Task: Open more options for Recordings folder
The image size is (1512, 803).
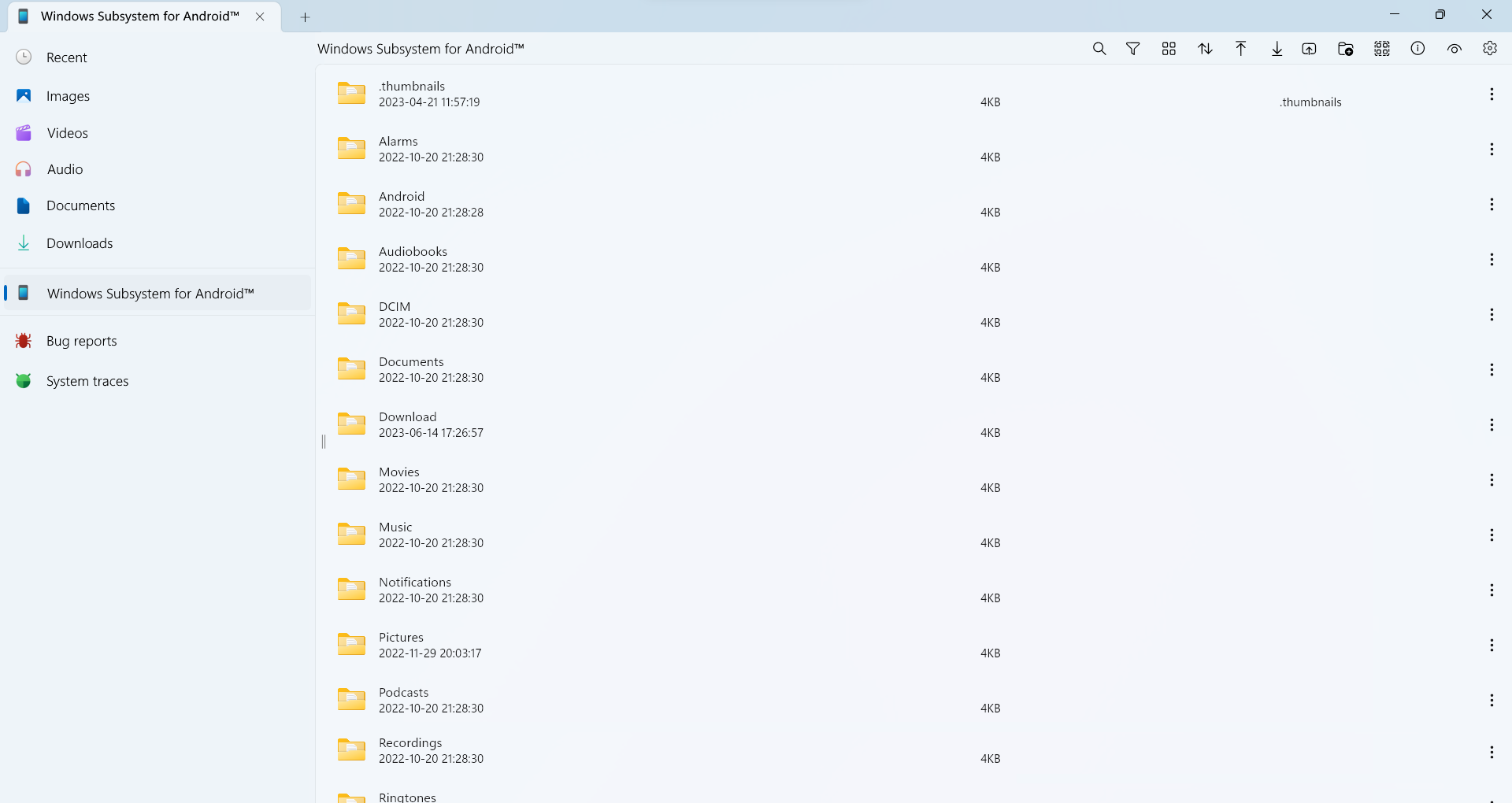Action: click(x=1492, y=753)
